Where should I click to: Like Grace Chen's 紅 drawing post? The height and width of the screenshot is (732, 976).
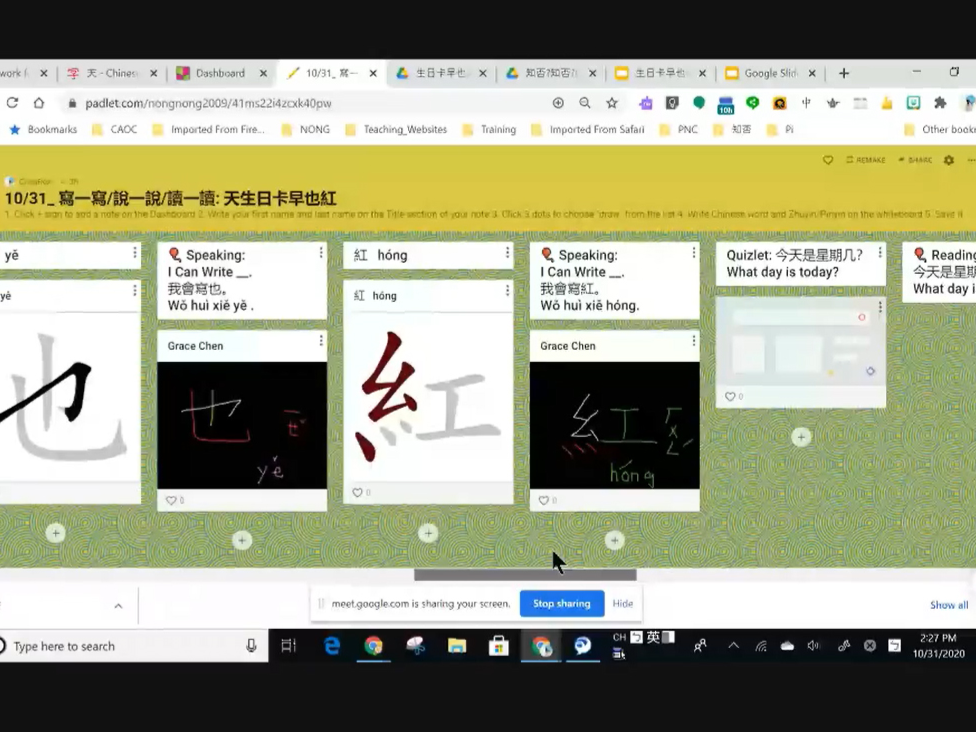[544, 500]
